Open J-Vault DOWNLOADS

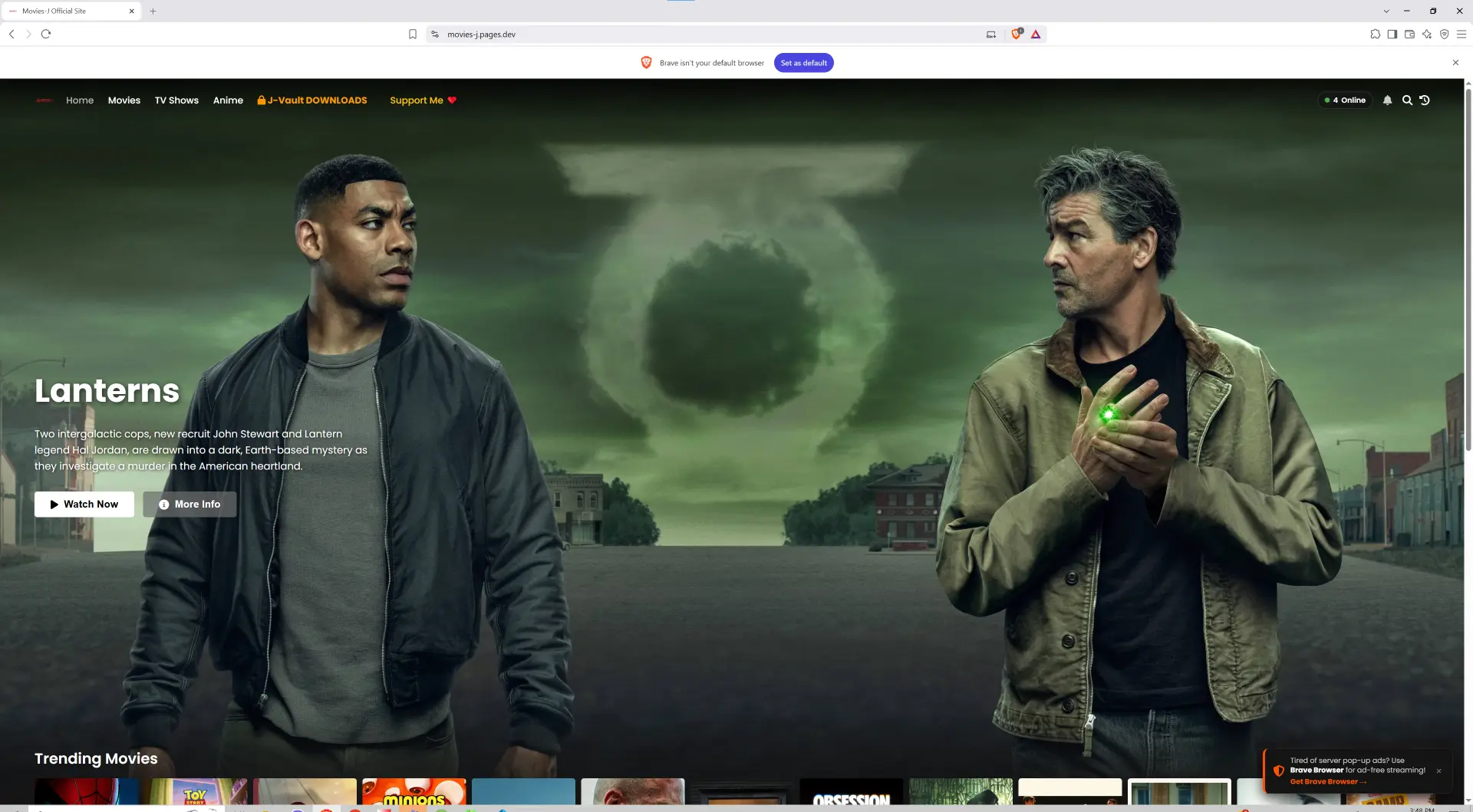[312, 100]
